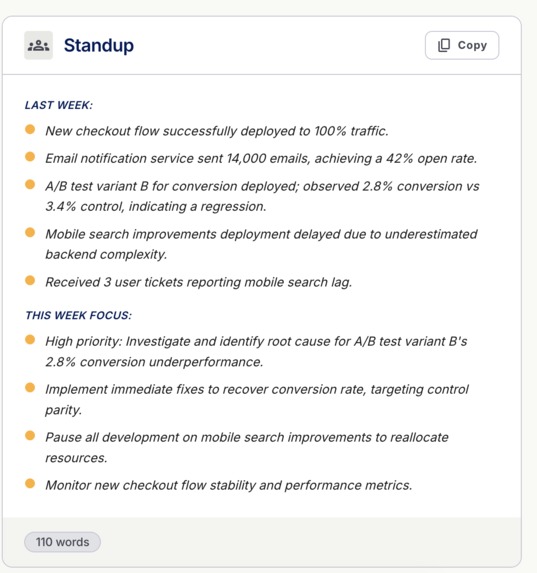Click the text about 3.4% control regression

155,206
